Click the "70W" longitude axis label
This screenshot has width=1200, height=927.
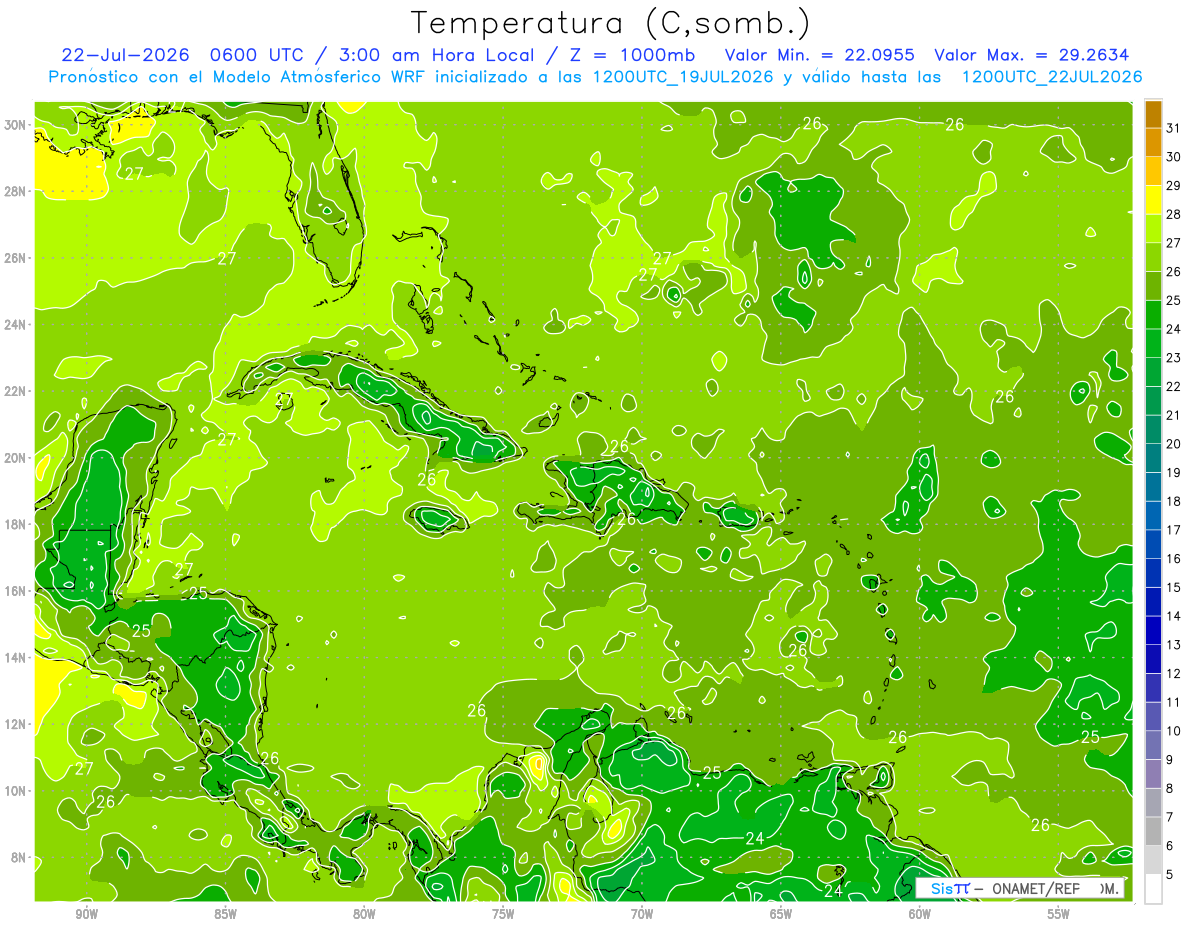click(642, 915)
